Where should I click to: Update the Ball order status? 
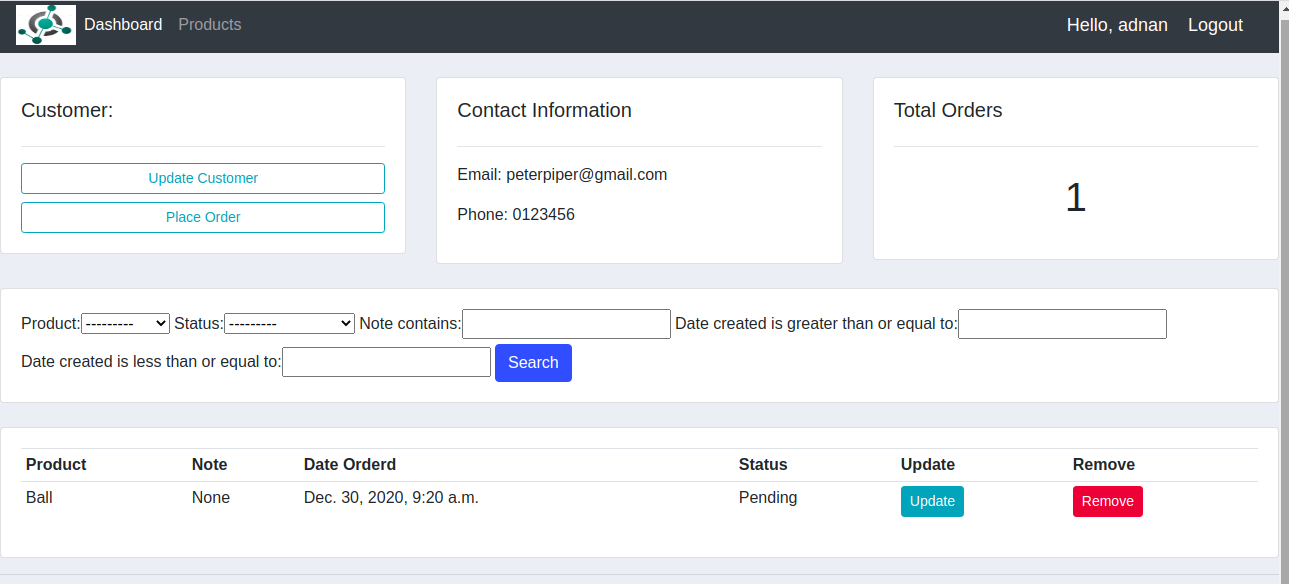tap(931, 501)
